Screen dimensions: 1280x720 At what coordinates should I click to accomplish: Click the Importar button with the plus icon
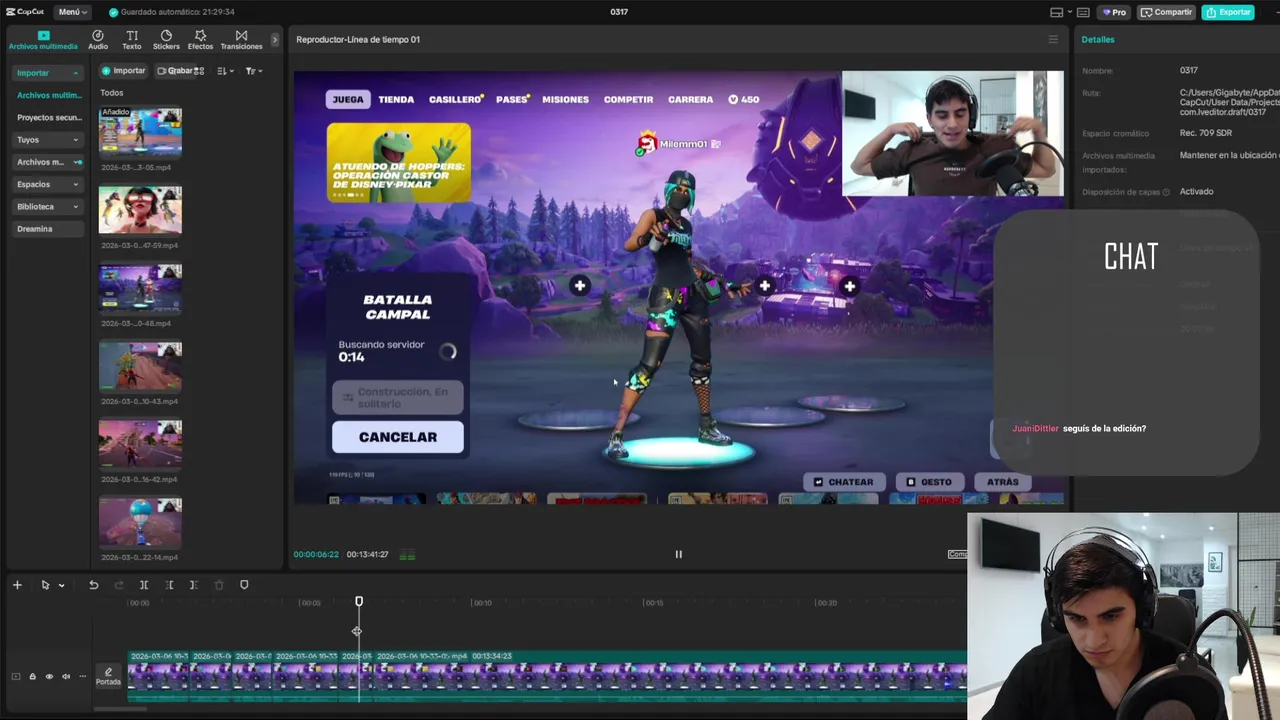click(124, 71)
